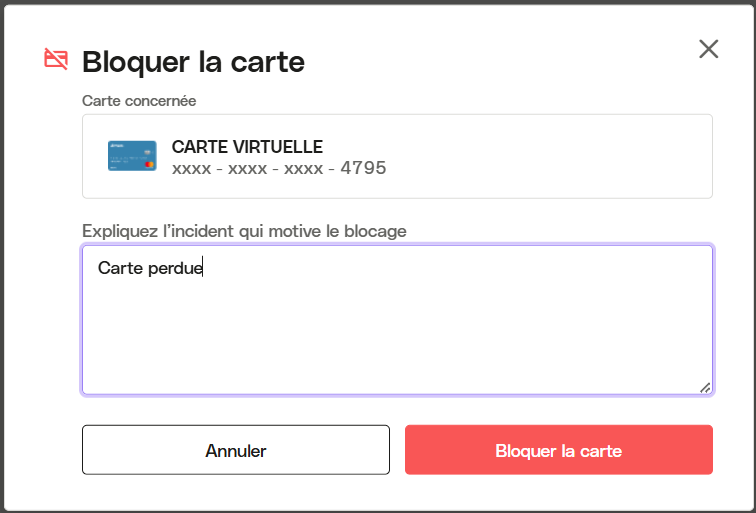Place the cursor right after the word 'perdue'

pos(203,268)
